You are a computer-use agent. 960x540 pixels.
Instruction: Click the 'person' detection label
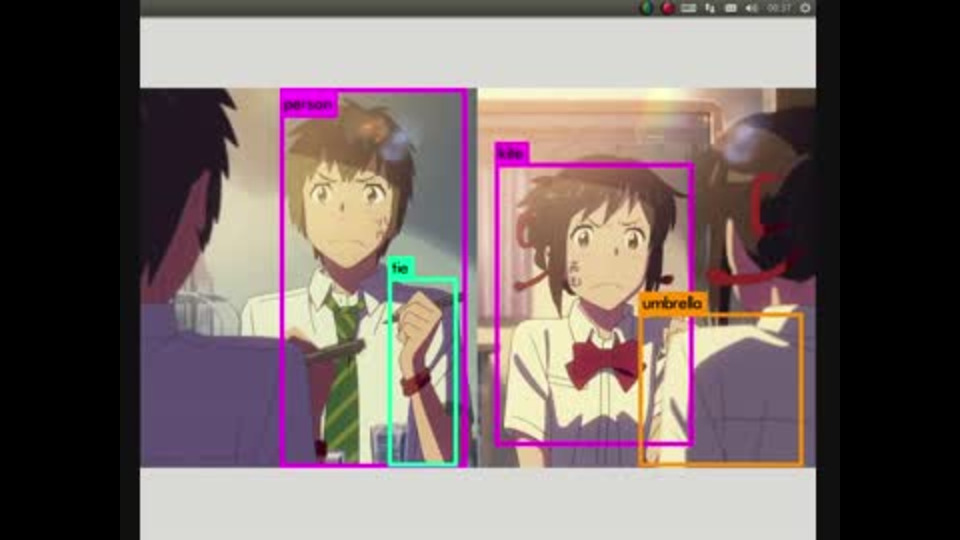(x=309, y=104)
